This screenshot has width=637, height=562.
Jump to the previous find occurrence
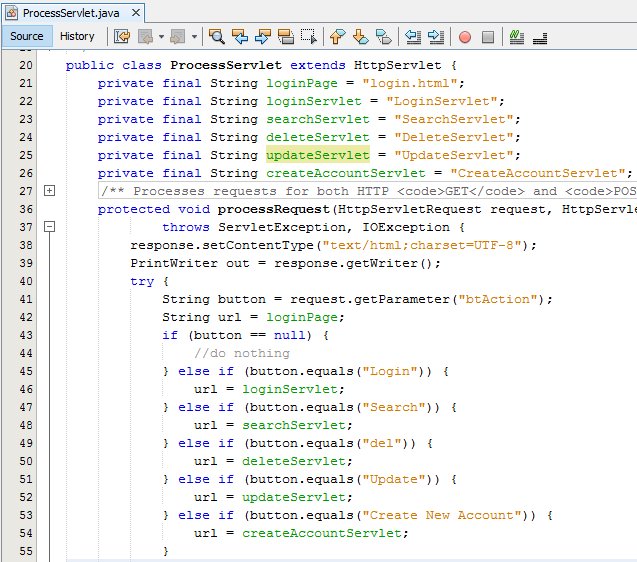tap(240, 37)
